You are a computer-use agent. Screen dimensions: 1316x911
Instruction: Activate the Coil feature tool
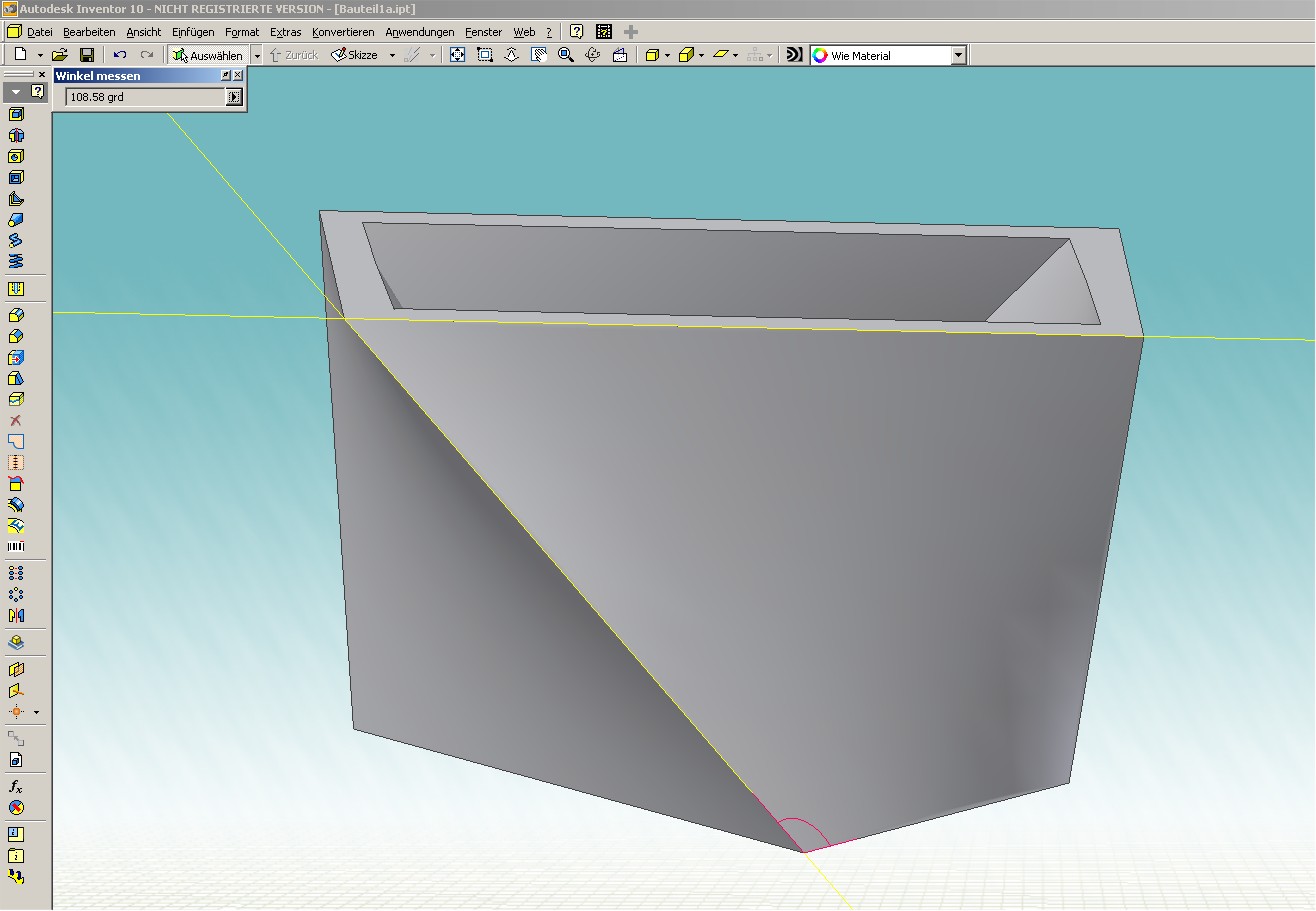point(16,261)
